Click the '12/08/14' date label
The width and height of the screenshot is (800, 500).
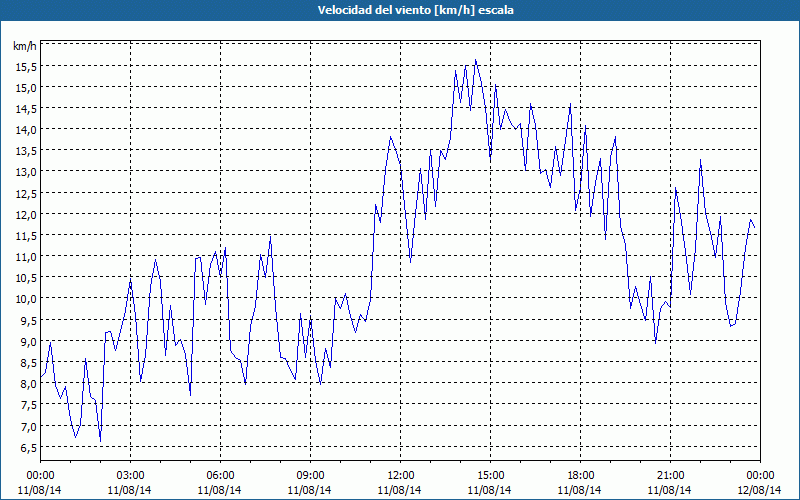coord(760,490)
